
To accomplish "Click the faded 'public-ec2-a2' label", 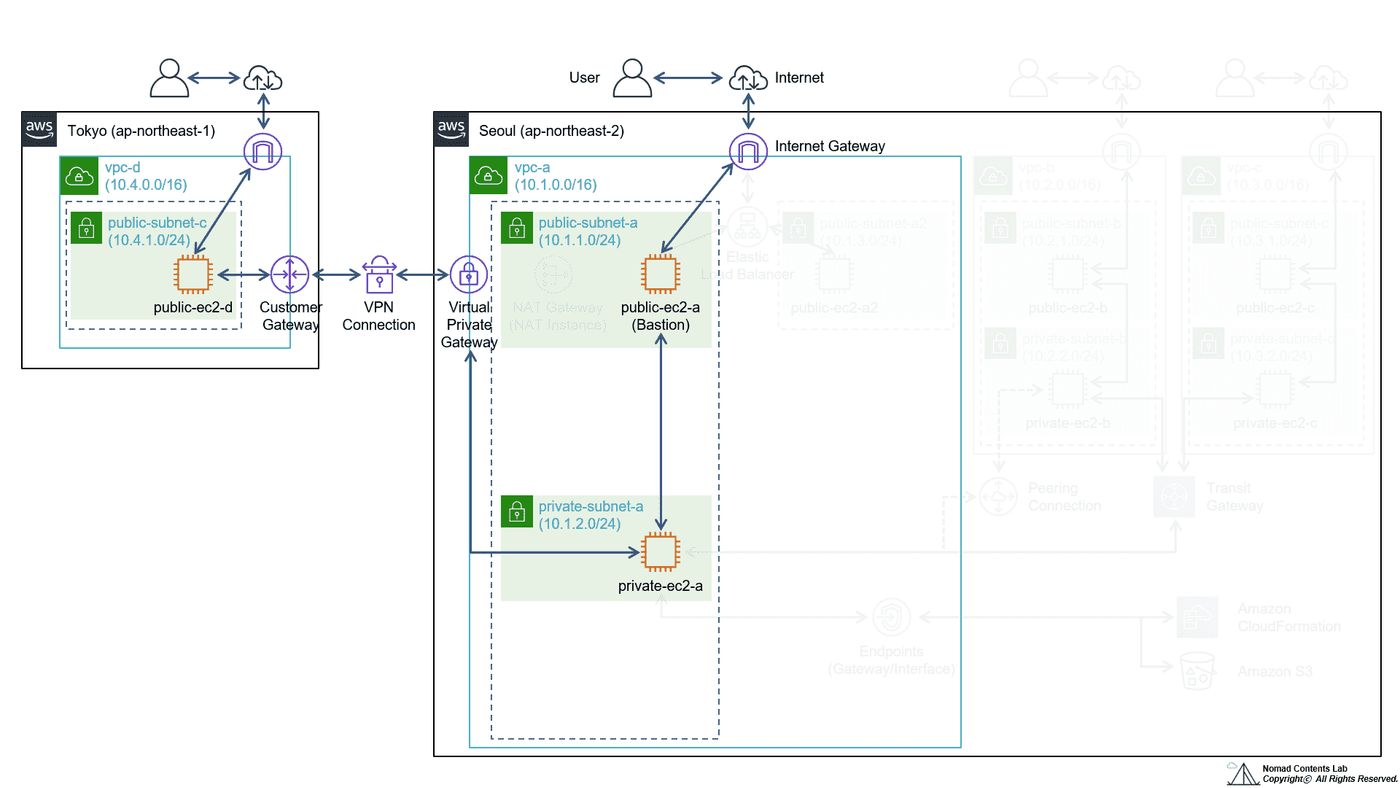I will [834, 308].
